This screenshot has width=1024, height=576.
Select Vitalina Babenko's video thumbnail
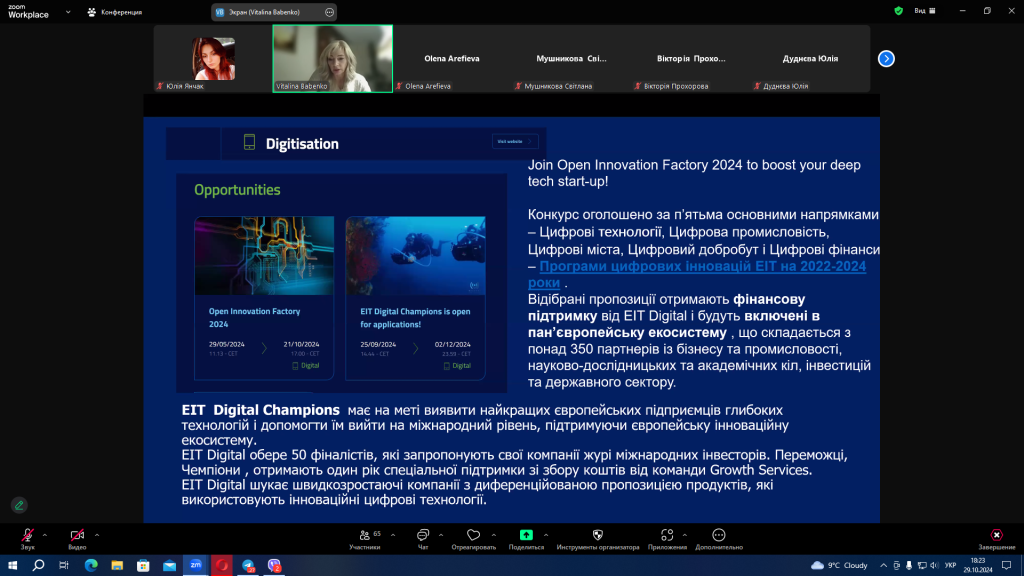tap(332, 59)
